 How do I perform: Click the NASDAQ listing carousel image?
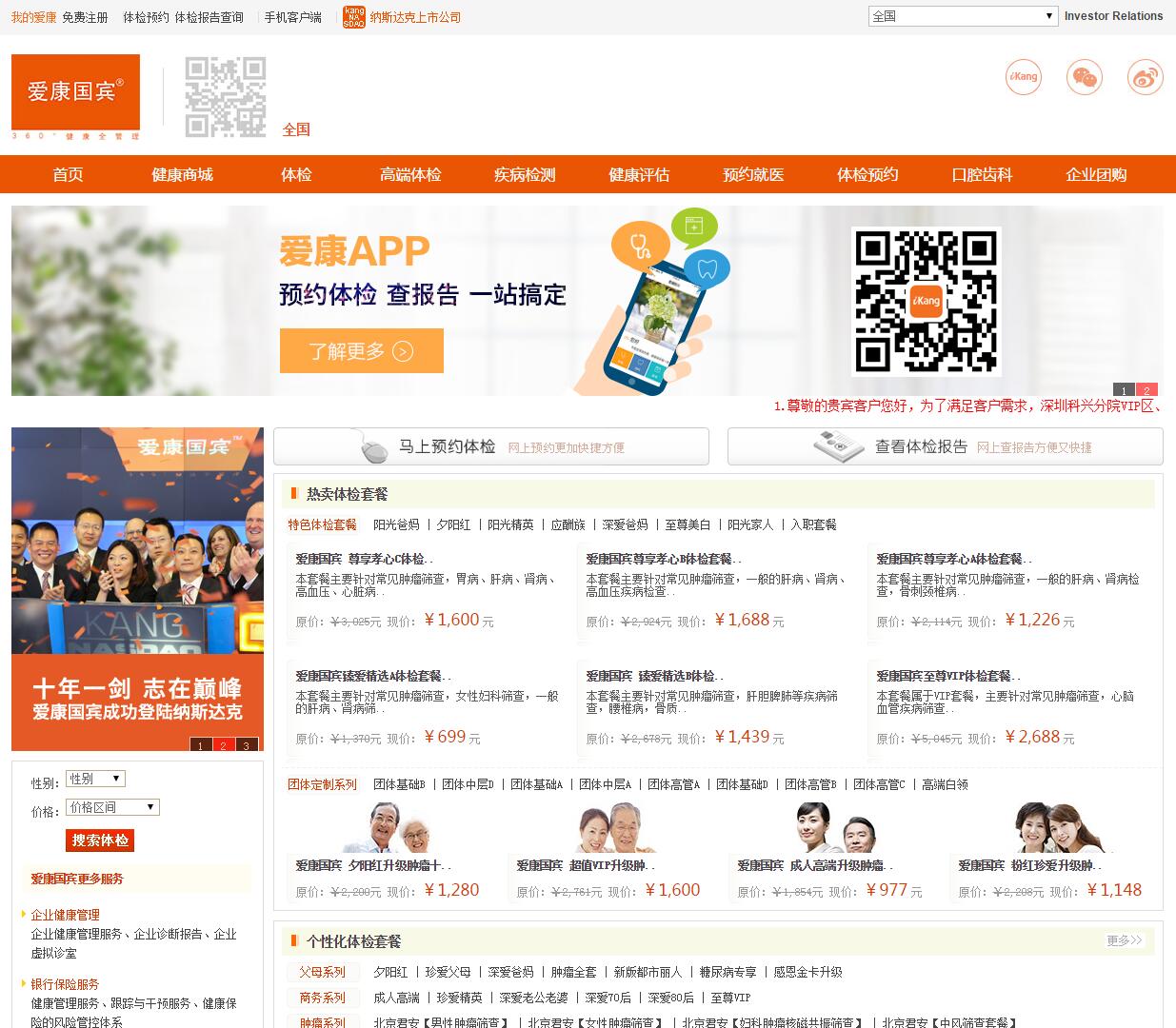click(x=137, y=588)
